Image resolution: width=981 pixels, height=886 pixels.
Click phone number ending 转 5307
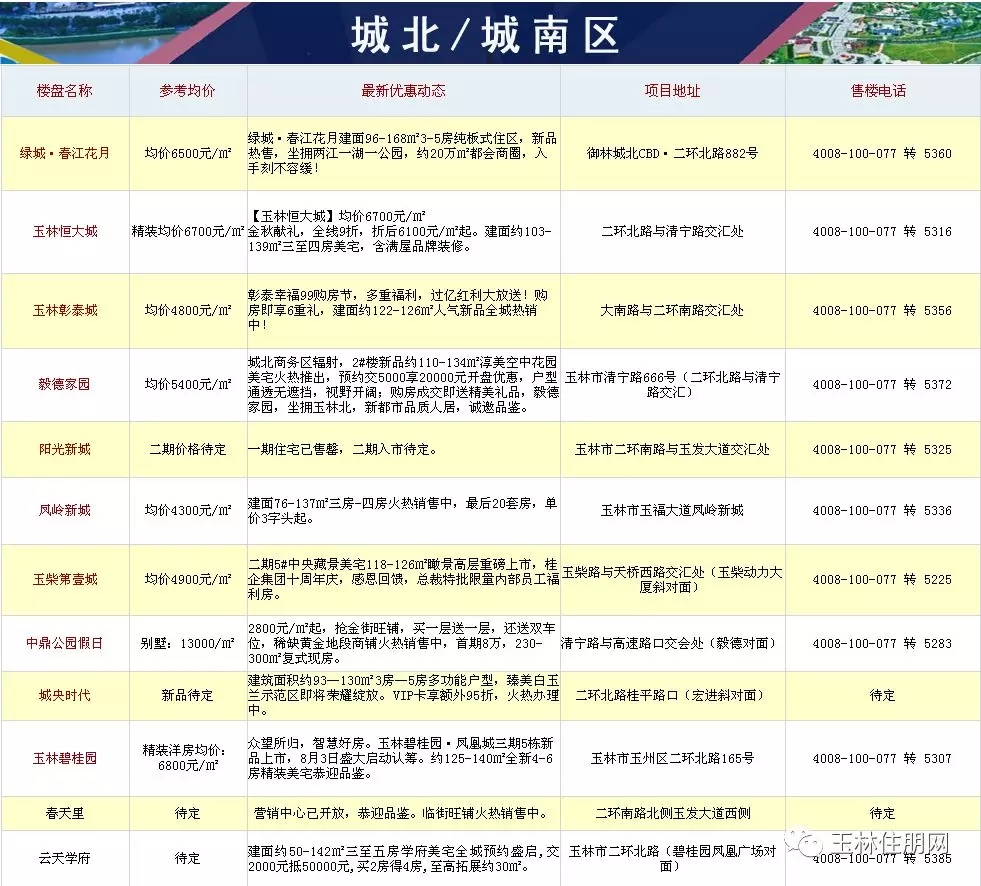pos(882,758)
